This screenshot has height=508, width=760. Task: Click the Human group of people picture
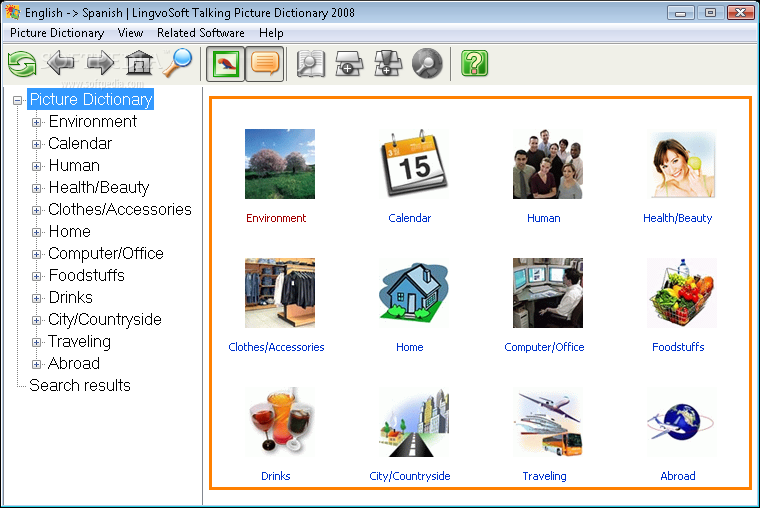tap(548, 164)
